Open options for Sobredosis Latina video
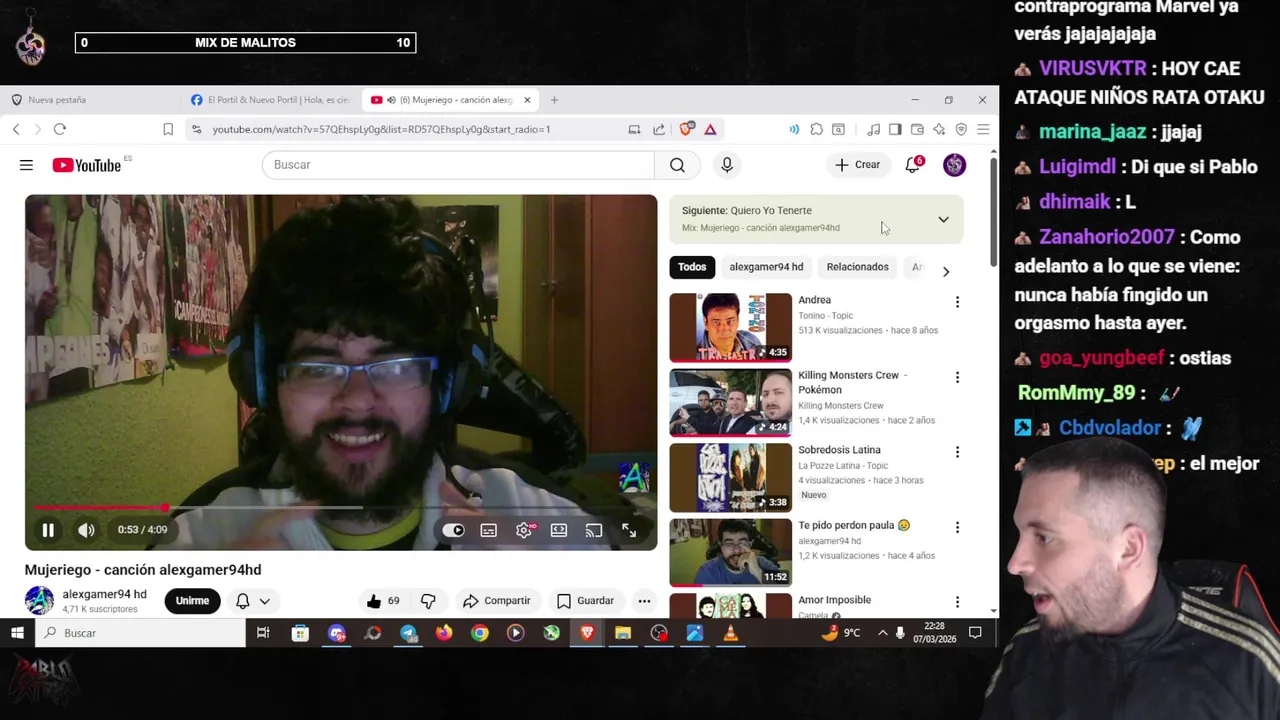The height and width of the screenshot is (720, 1280). [957, 452]
